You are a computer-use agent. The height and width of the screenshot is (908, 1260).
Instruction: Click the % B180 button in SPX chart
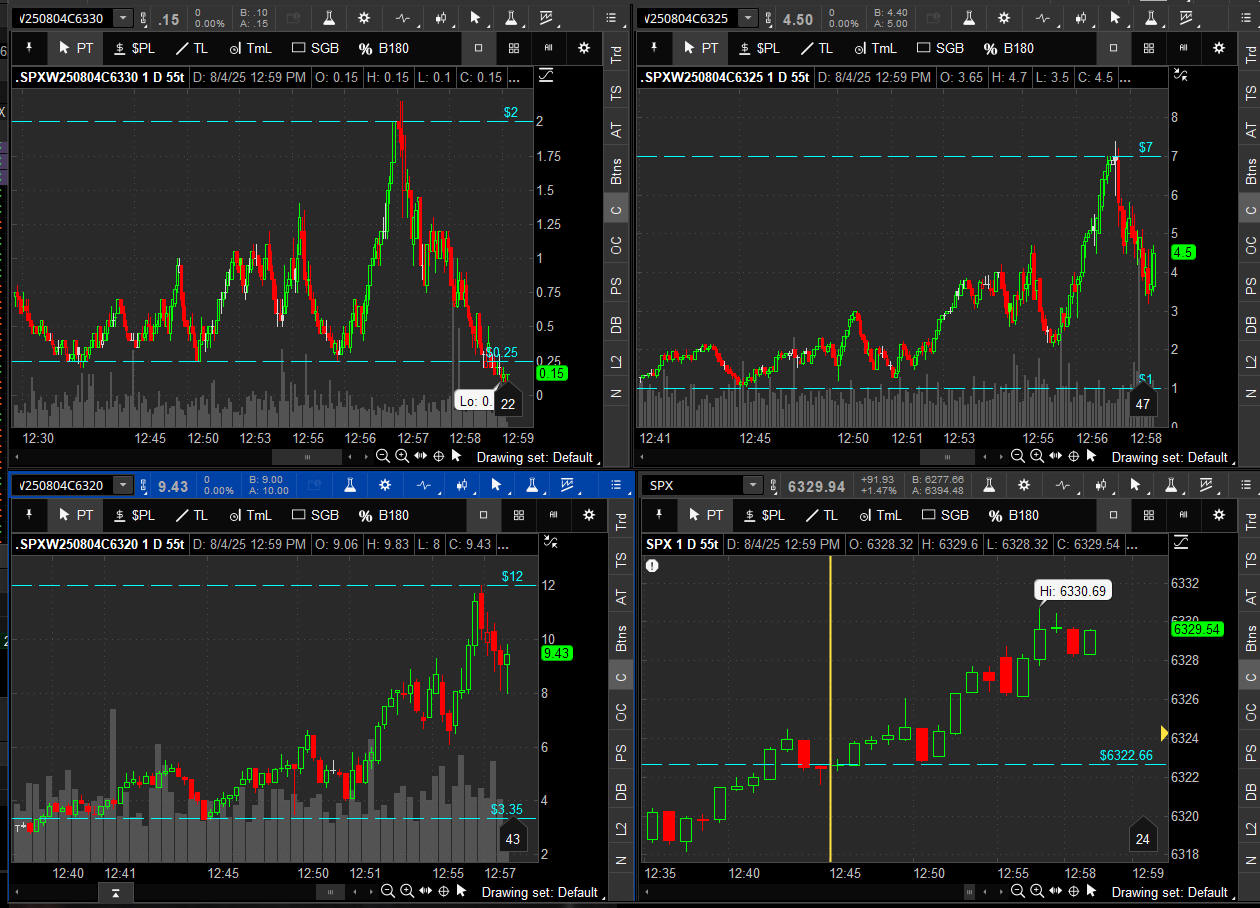coord(1010,515)
